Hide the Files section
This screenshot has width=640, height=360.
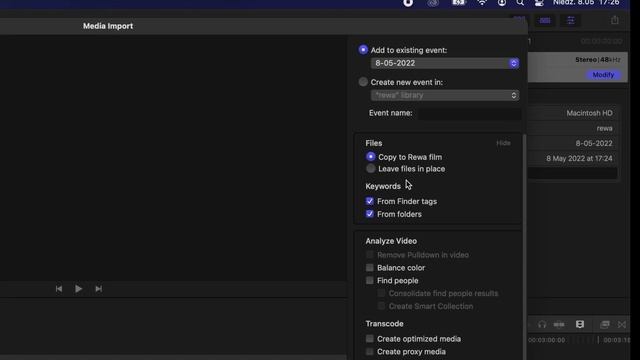(503, 143)
